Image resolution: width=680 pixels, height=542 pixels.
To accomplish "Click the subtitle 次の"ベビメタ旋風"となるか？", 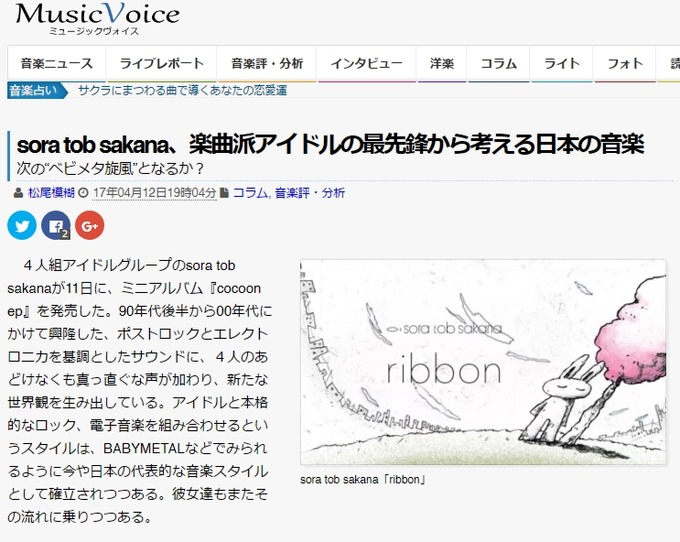I will click(110, 169).
